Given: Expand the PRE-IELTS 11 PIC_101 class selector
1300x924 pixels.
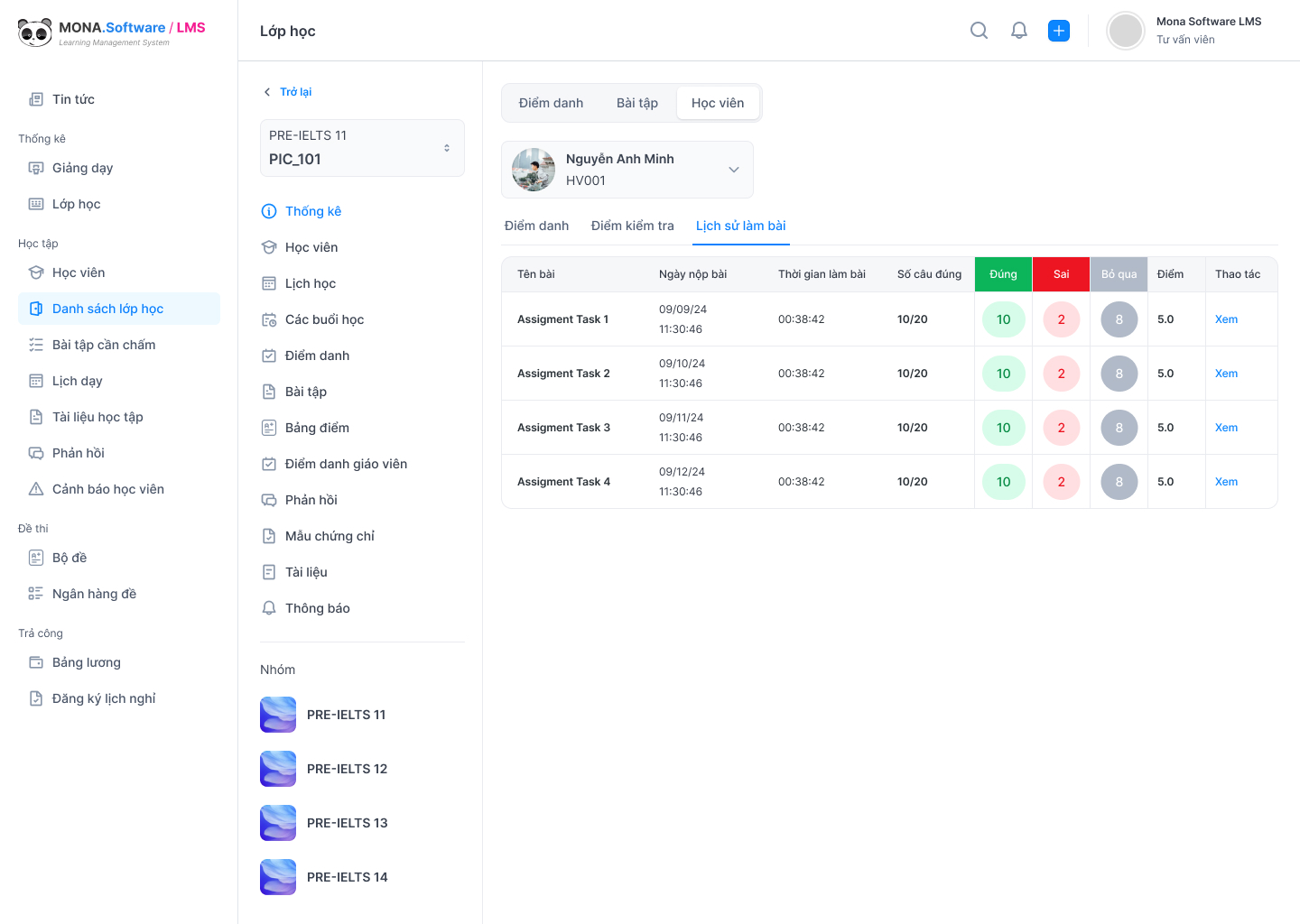Looking at the screenshot, I should pyautogui.click(x=362, y=148).
